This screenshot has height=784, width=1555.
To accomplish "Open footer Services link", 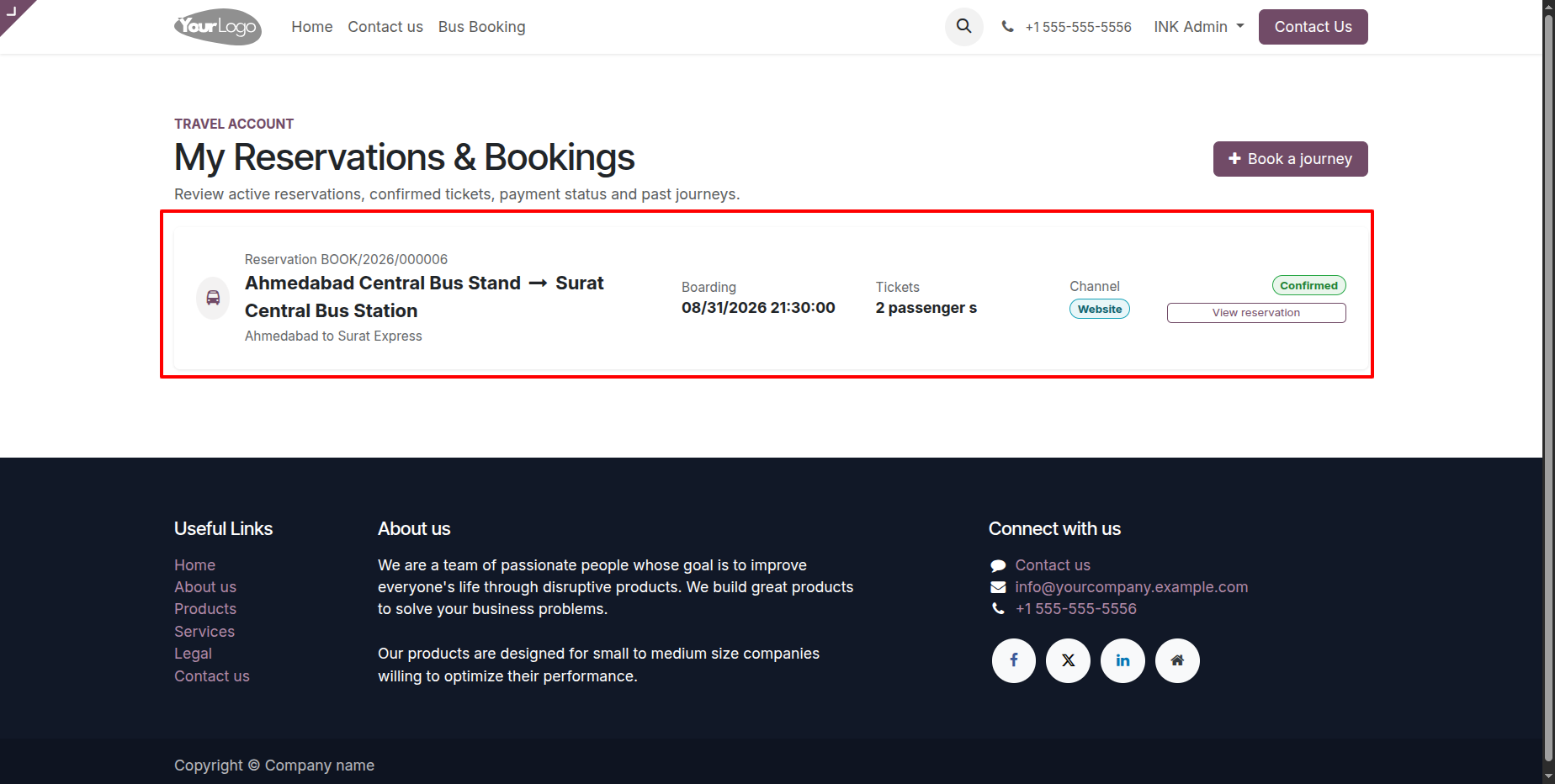I will (x=204, y=632).
